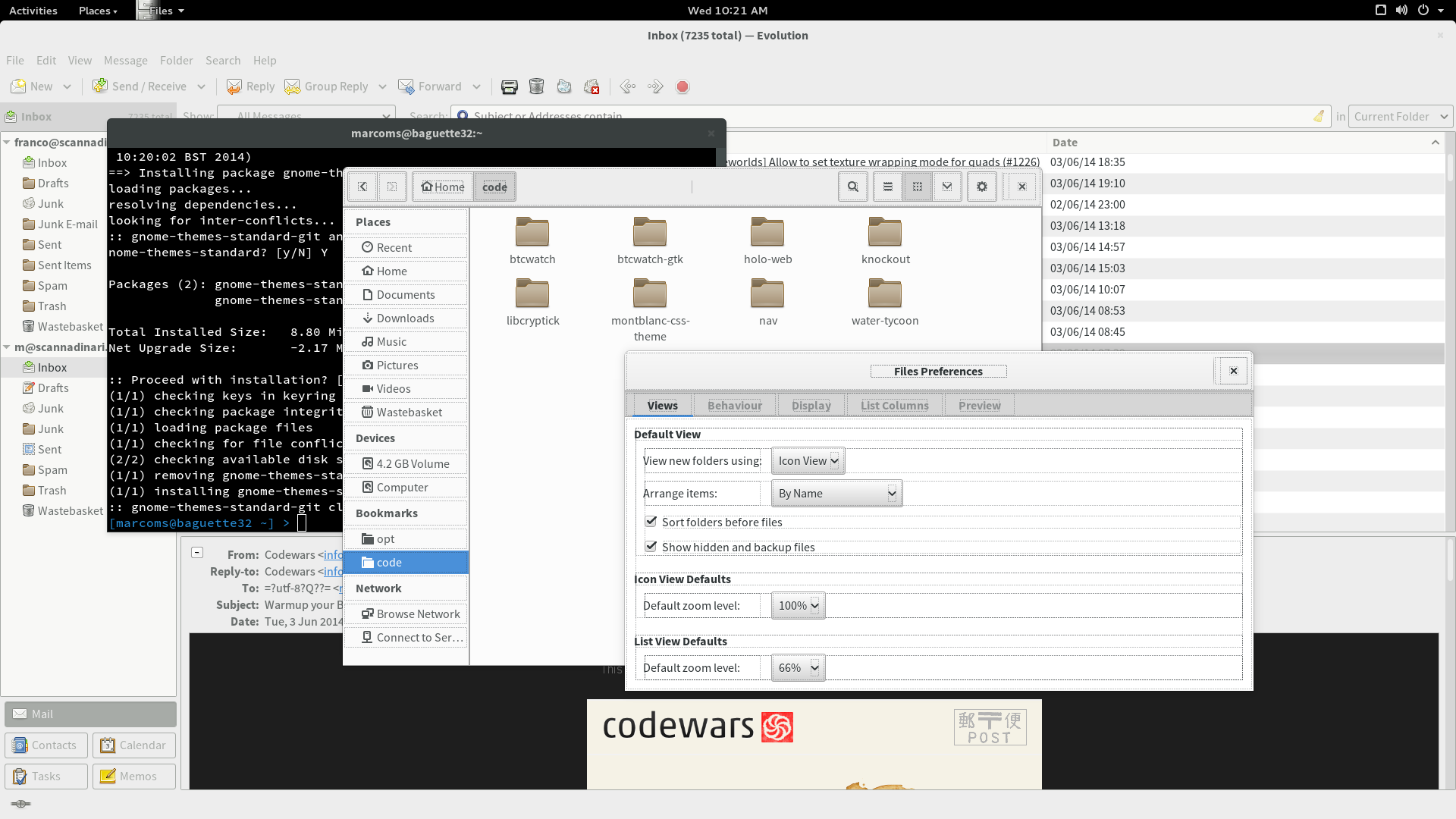Expand the dropdown arrow next to New
The width and height of the screenshot is (1456, 819).
pyautogui.click(x=67, y=86)
